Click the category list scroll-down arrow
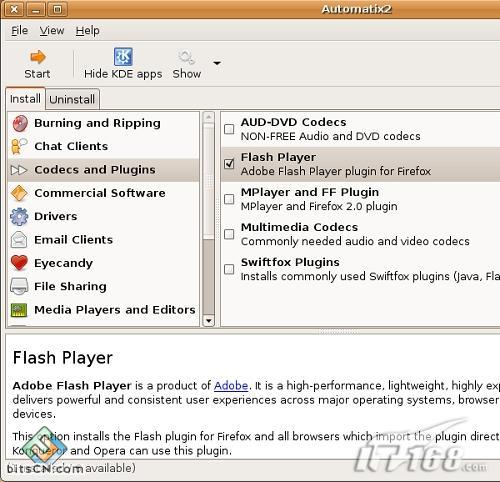 pyautogui.click(x=209, y=321)
